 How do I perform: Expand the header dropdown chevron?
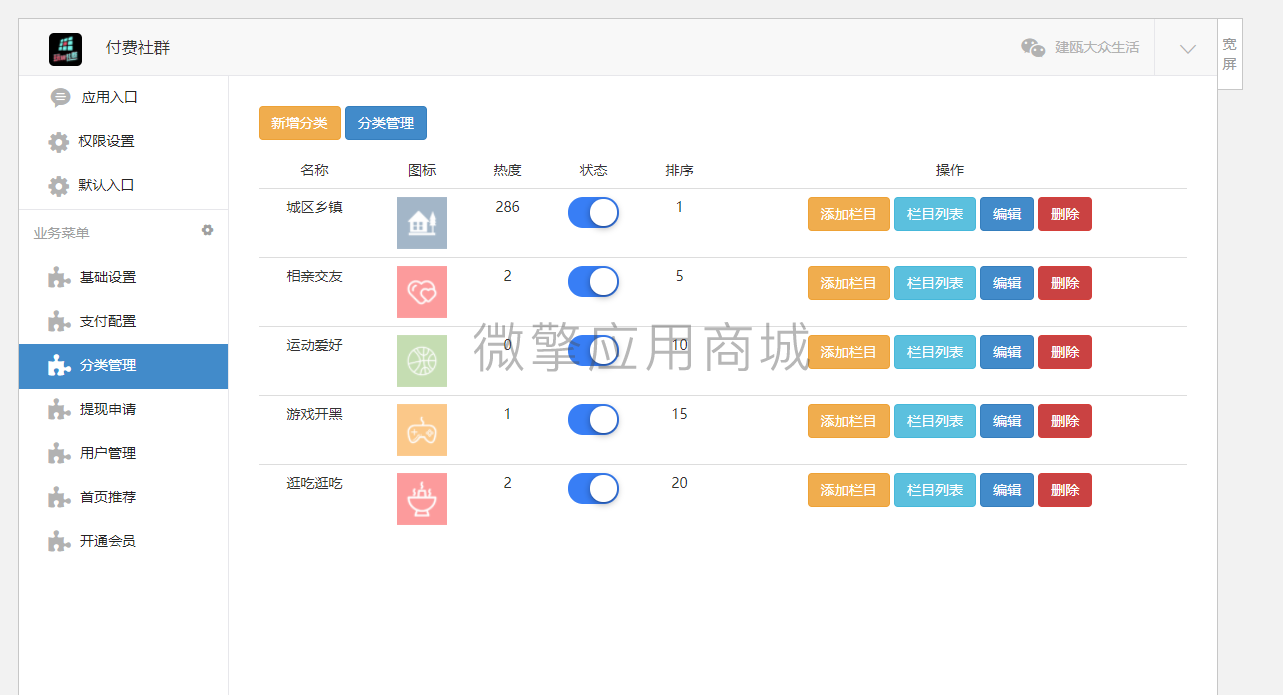[1187, 48]
